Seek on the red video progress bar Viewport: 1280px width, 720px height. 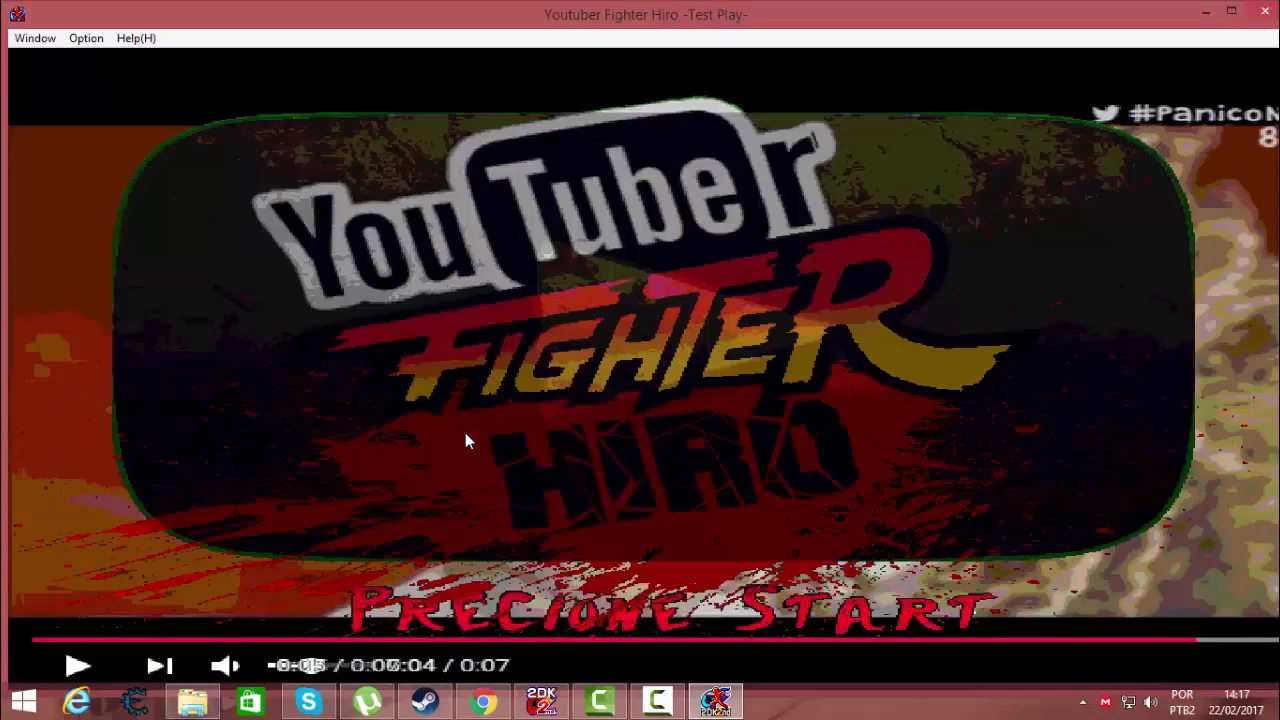coord(655,639)
